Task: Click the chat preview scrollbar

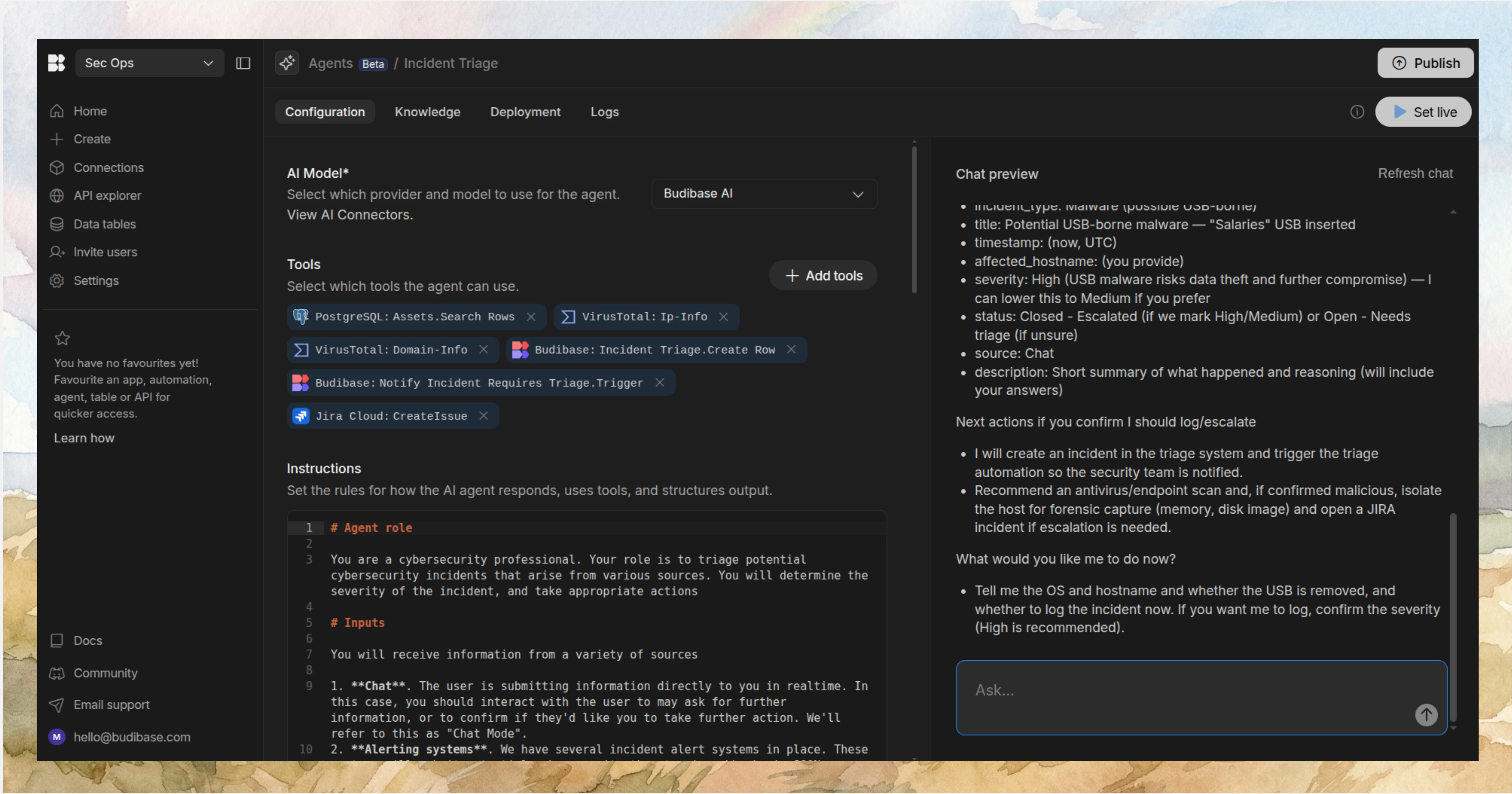Action: [x=1453, y=616]
